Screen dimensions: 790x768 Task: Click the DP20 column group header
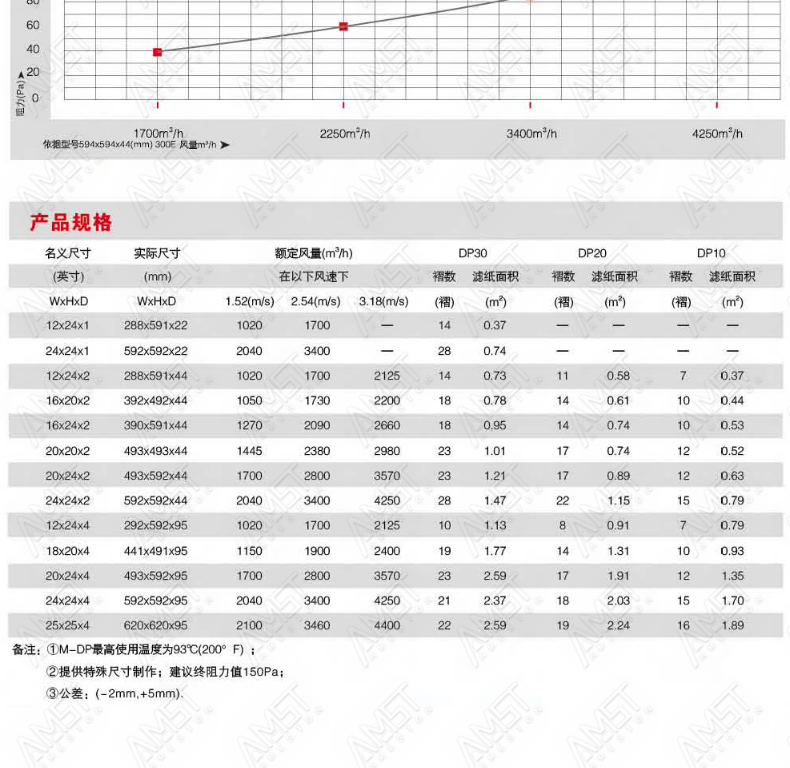click(592, 253)
